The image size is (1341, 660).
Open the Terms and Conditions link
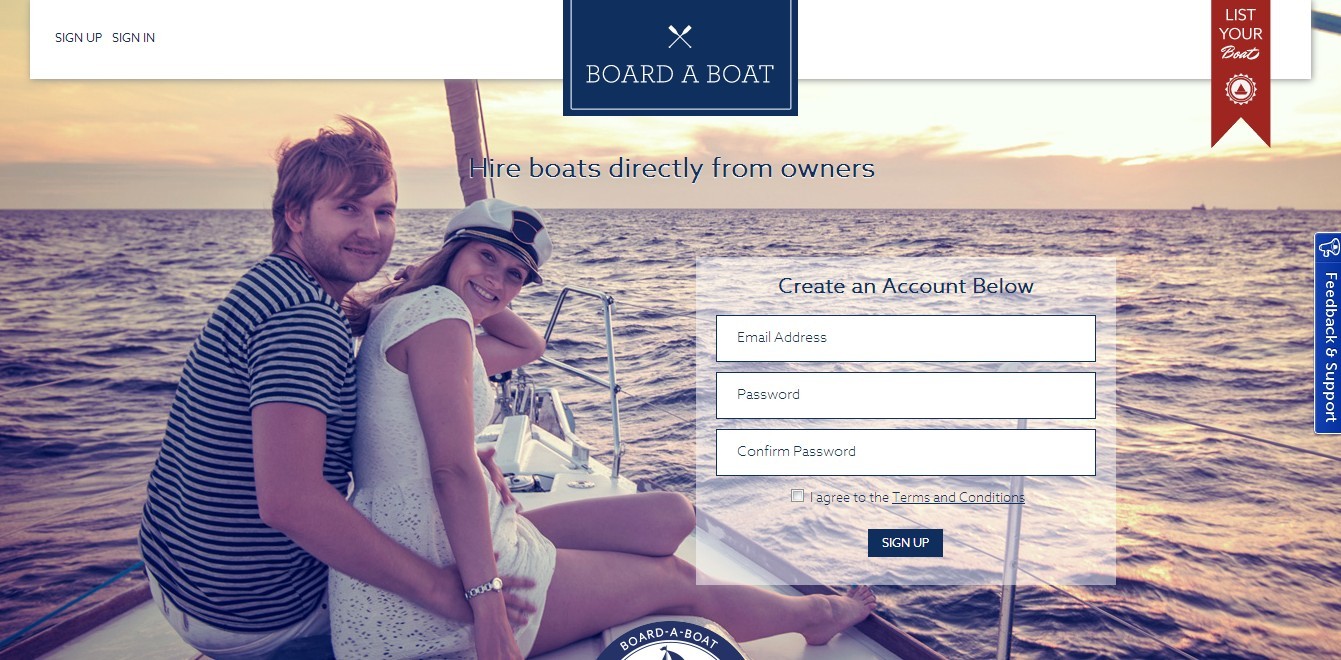[958, 497]
